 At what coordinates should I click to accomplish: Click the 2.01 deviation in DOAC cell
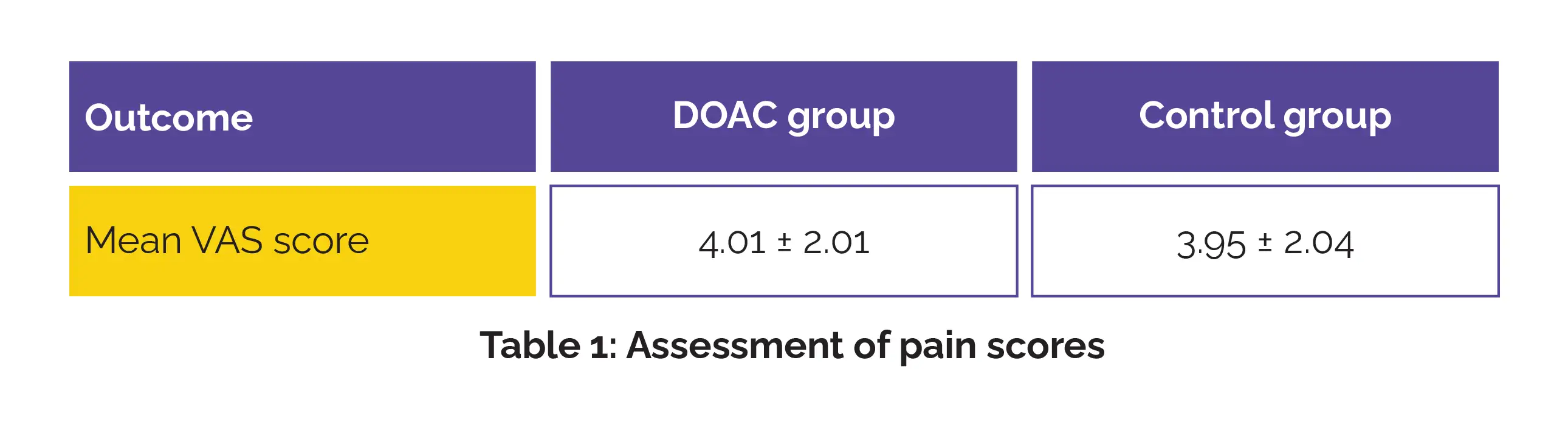836,243
